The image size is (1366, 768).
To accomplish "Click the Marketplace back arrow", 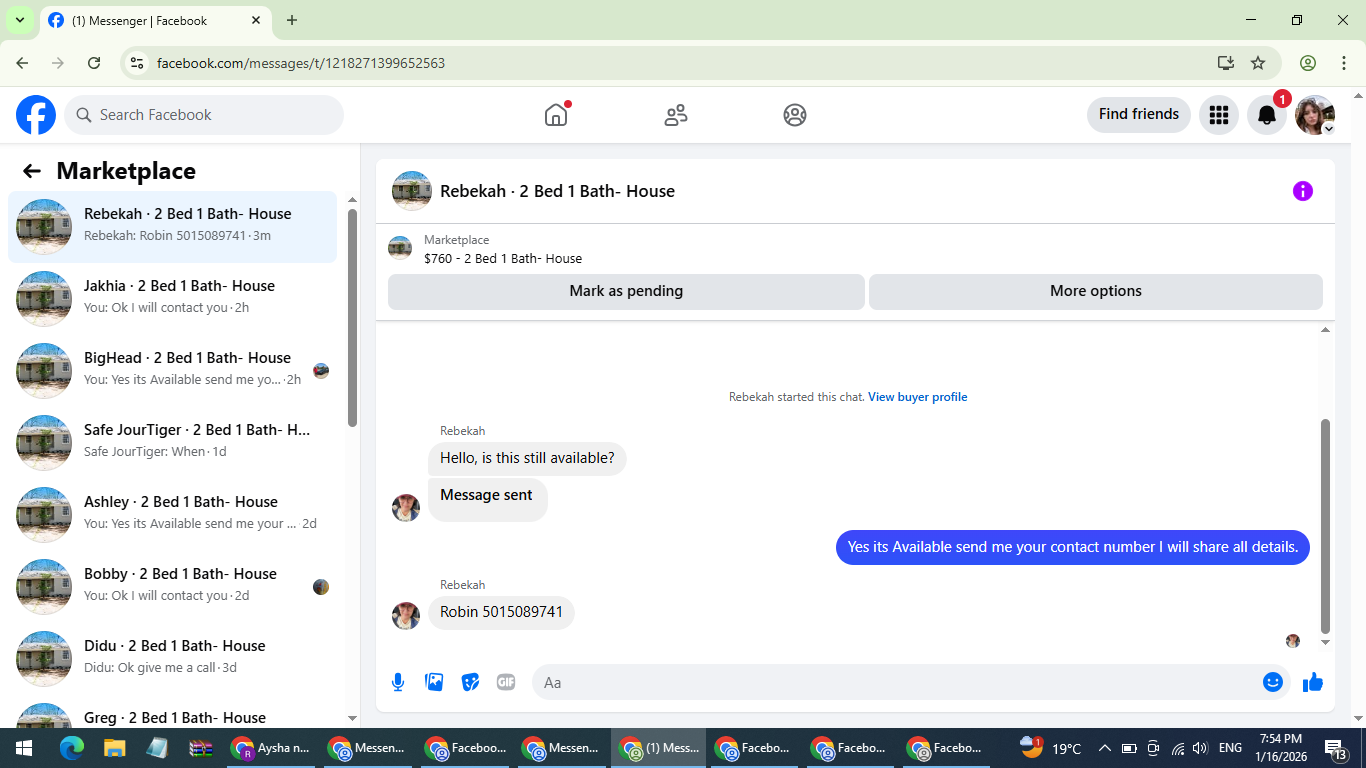I will pyautogui.click(x=32, y=171).
